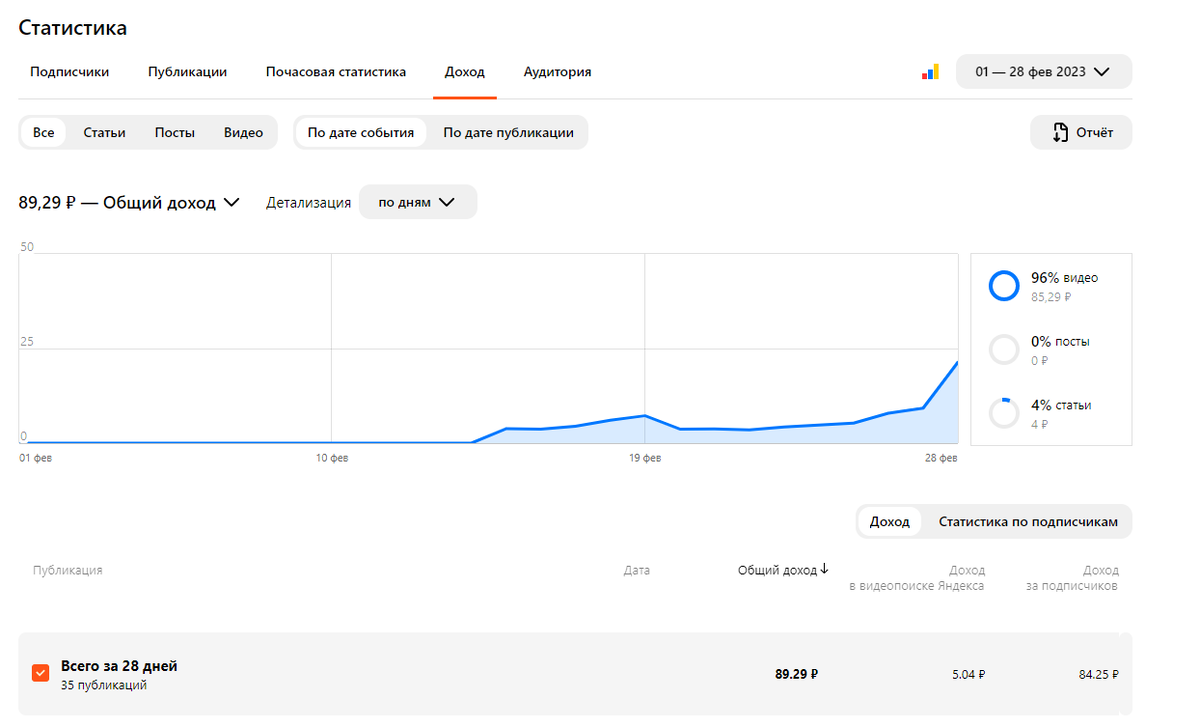Click the 19 фев axis label
This screenshot has height=727, width=1200.
[644, 458]
